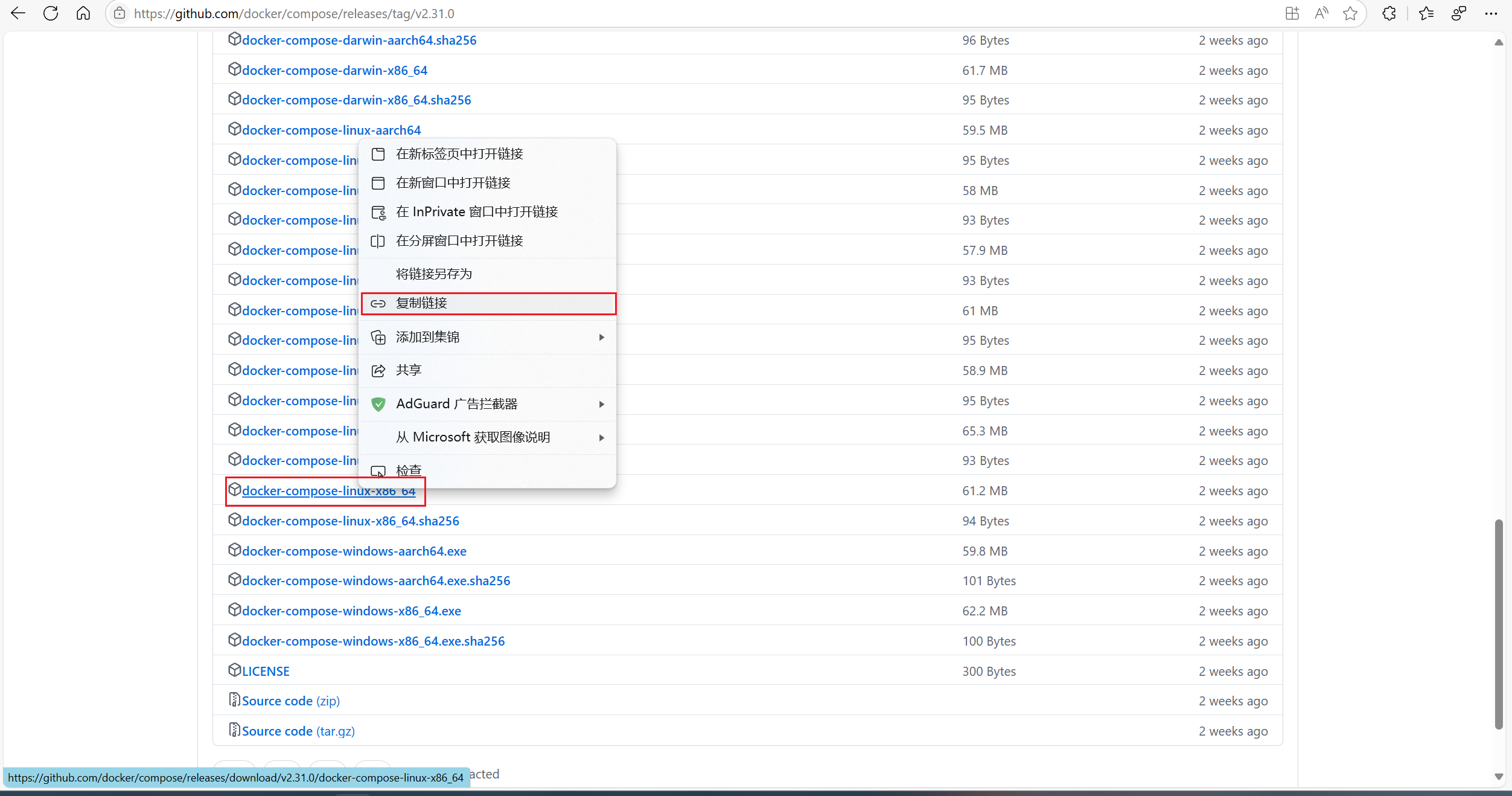Viewport: 1512px width, 796px height.
Task: Click the package icon beside docker-compose-windows-x86_64.exe
Action: (x=234, y=610)
